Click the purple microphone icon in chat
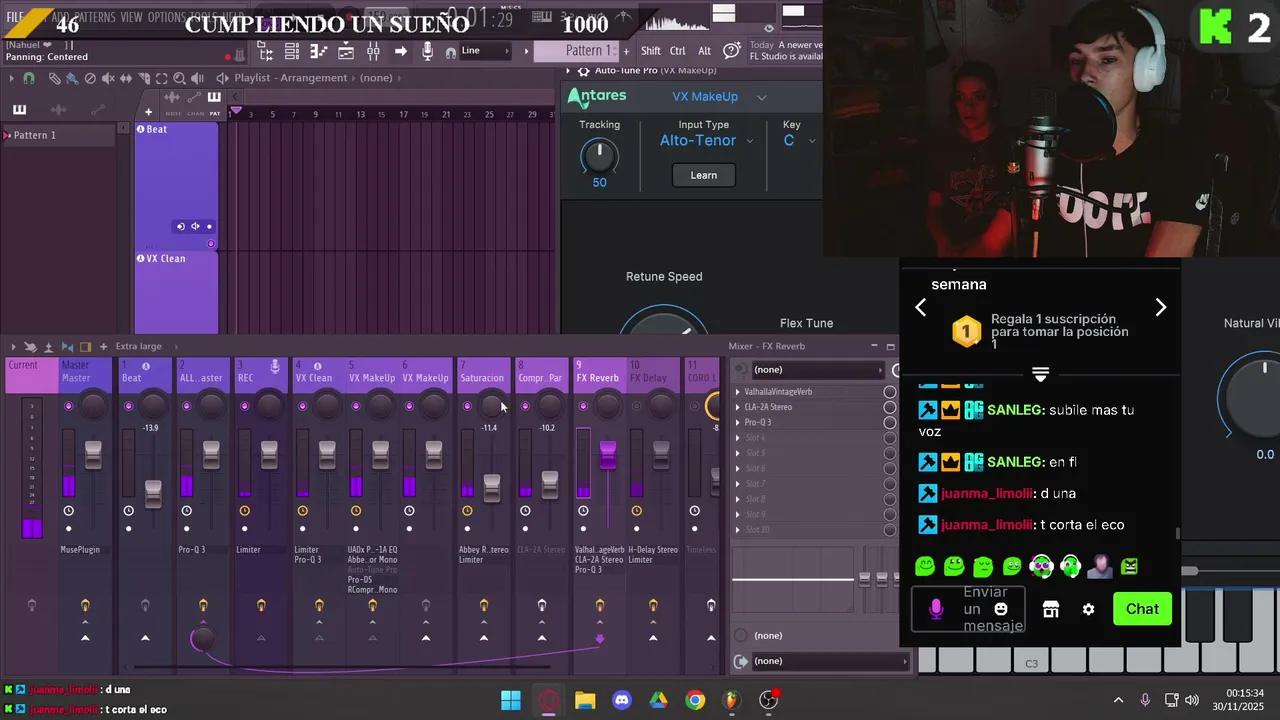The width and height of the screenshot is (1280, 720). pos(936,609)
